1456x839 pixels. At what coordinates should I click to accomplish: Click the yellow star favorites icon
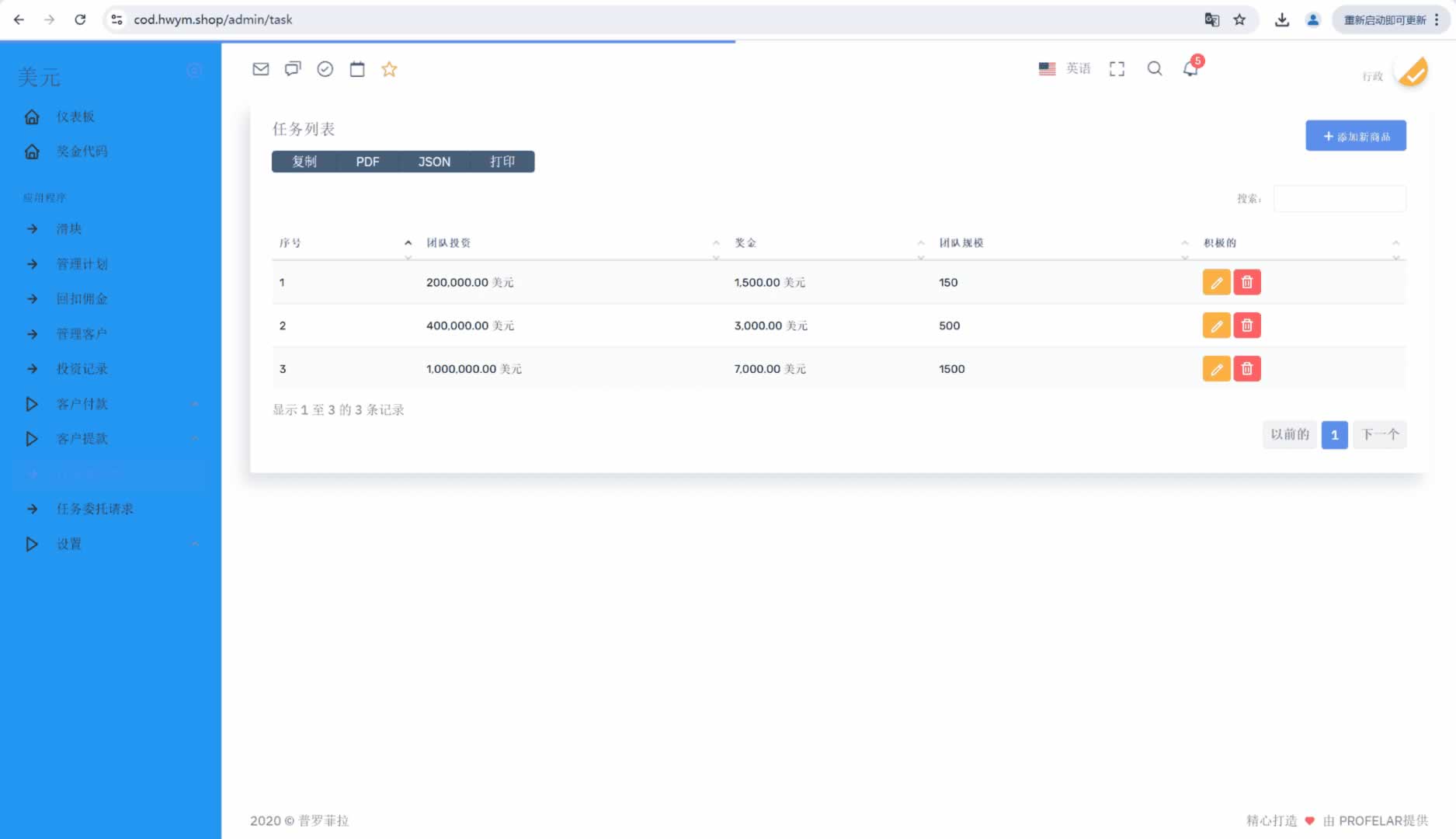point(389,69)
